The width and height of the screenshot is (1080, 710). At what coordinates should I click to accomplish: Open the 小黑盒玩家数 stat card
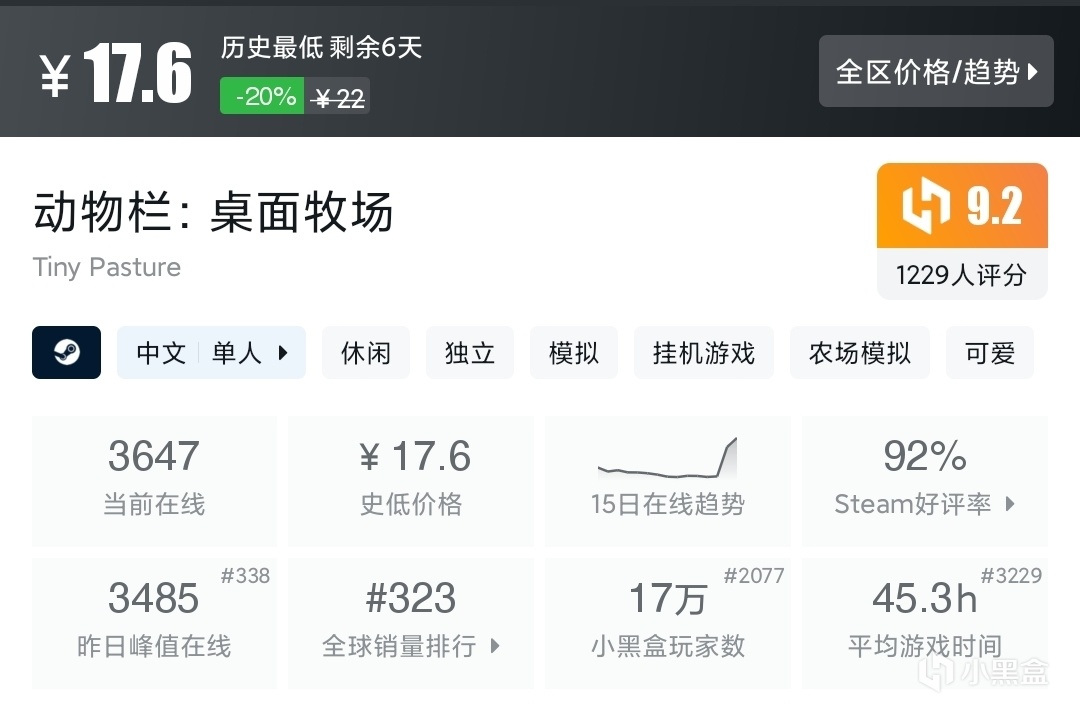click(667, 623)
